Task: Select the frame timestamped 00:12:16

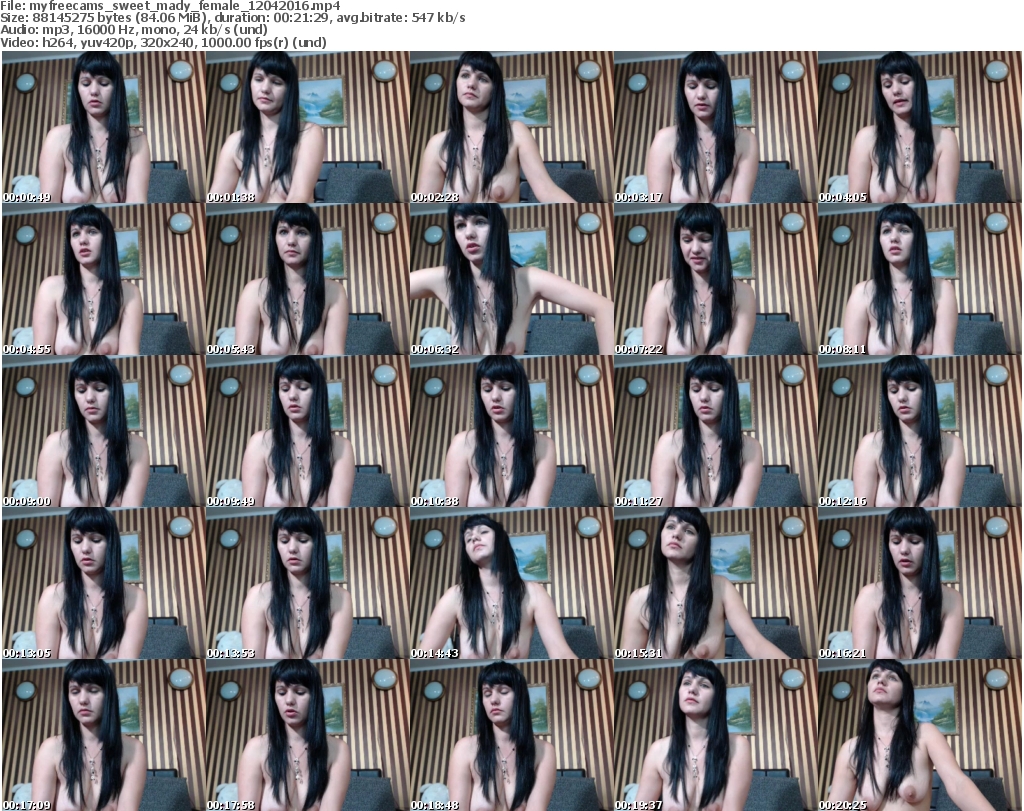Action: (919, 432)
